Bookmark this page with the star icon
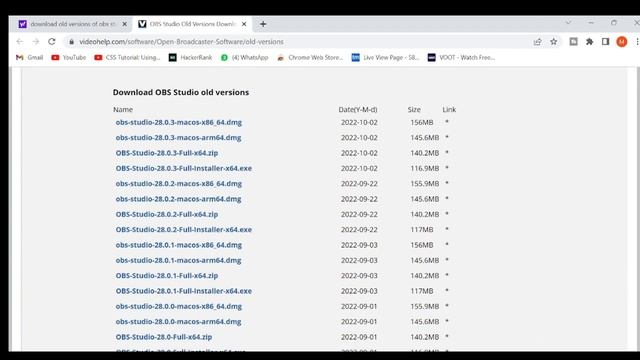This screenshot has width=640, height=360. (x=553, y=42)
